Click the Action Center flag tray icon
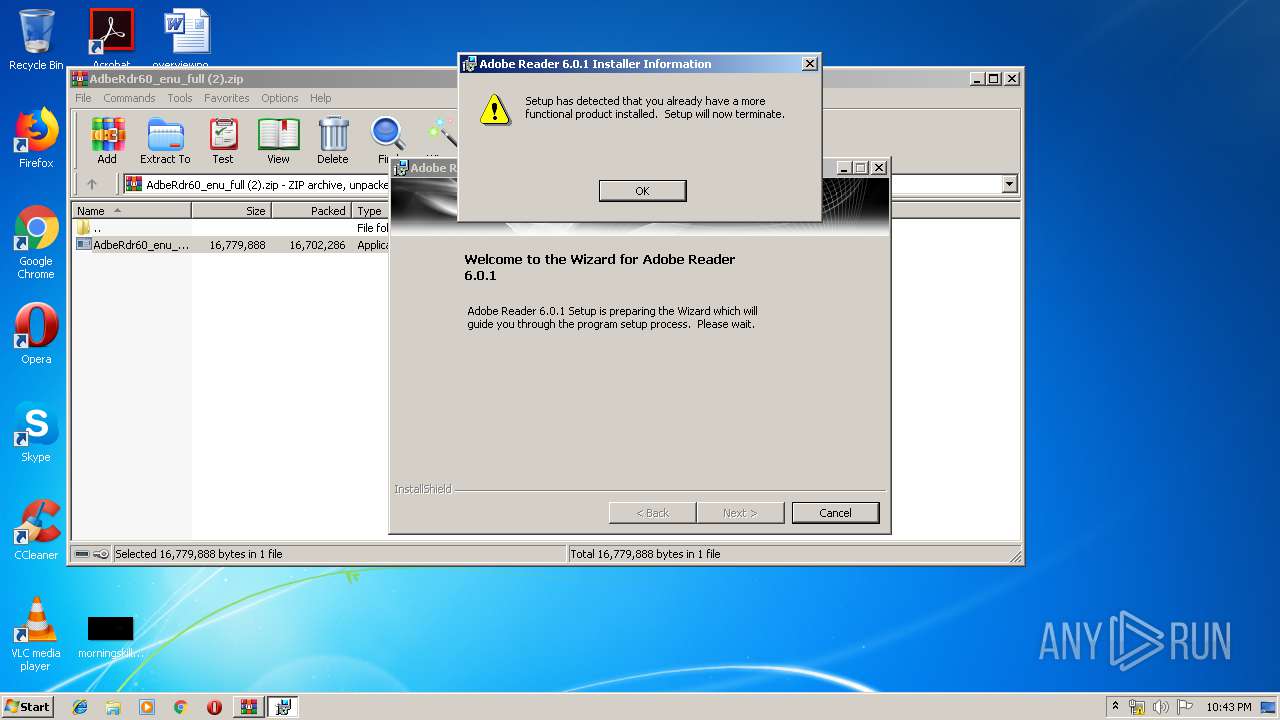This screenshot has height=720, width=1280. click(1185, 707)
